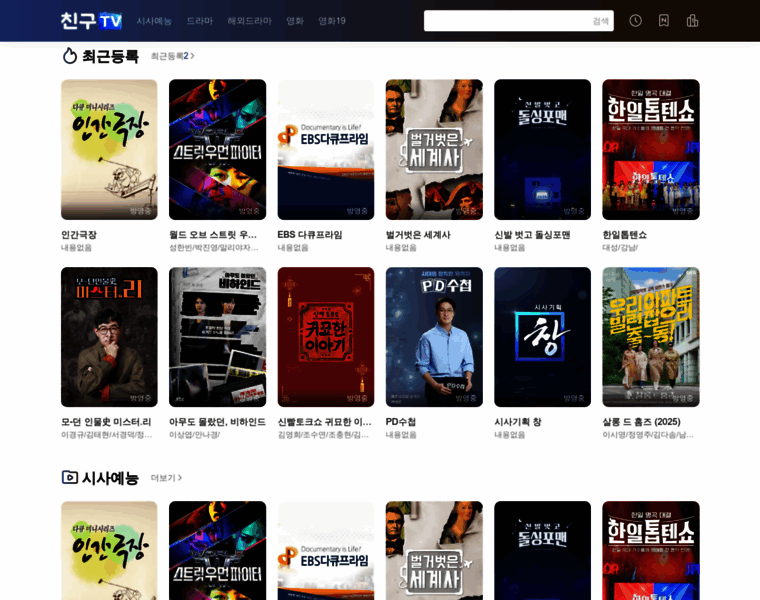Open the ranking chart icon in header

click(692, 20)
